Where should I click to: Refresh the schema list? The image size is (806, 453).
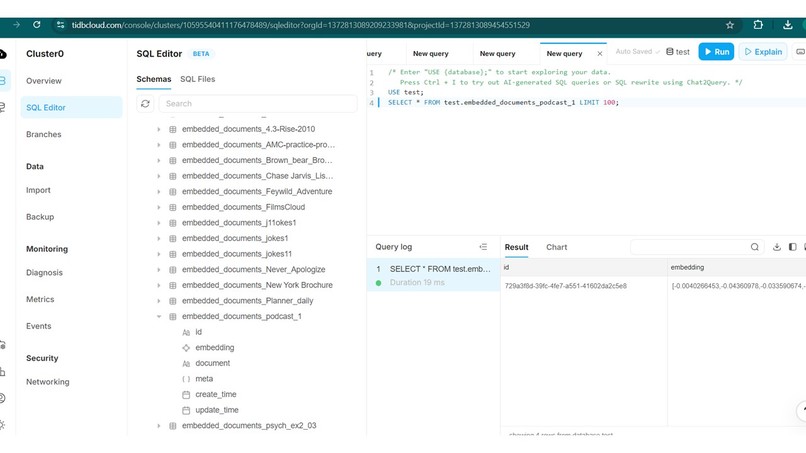(145, 103)
